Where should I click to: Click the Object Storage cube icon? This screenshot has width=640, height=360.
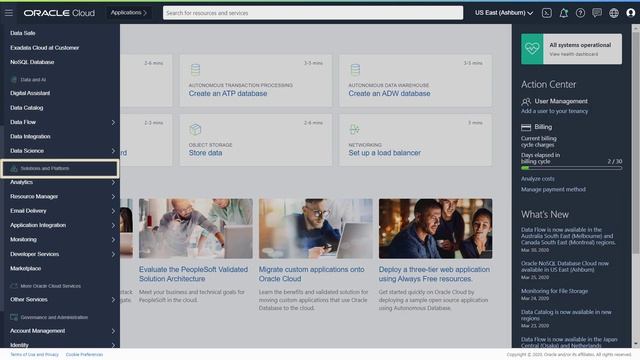click(x=195, y=129)
